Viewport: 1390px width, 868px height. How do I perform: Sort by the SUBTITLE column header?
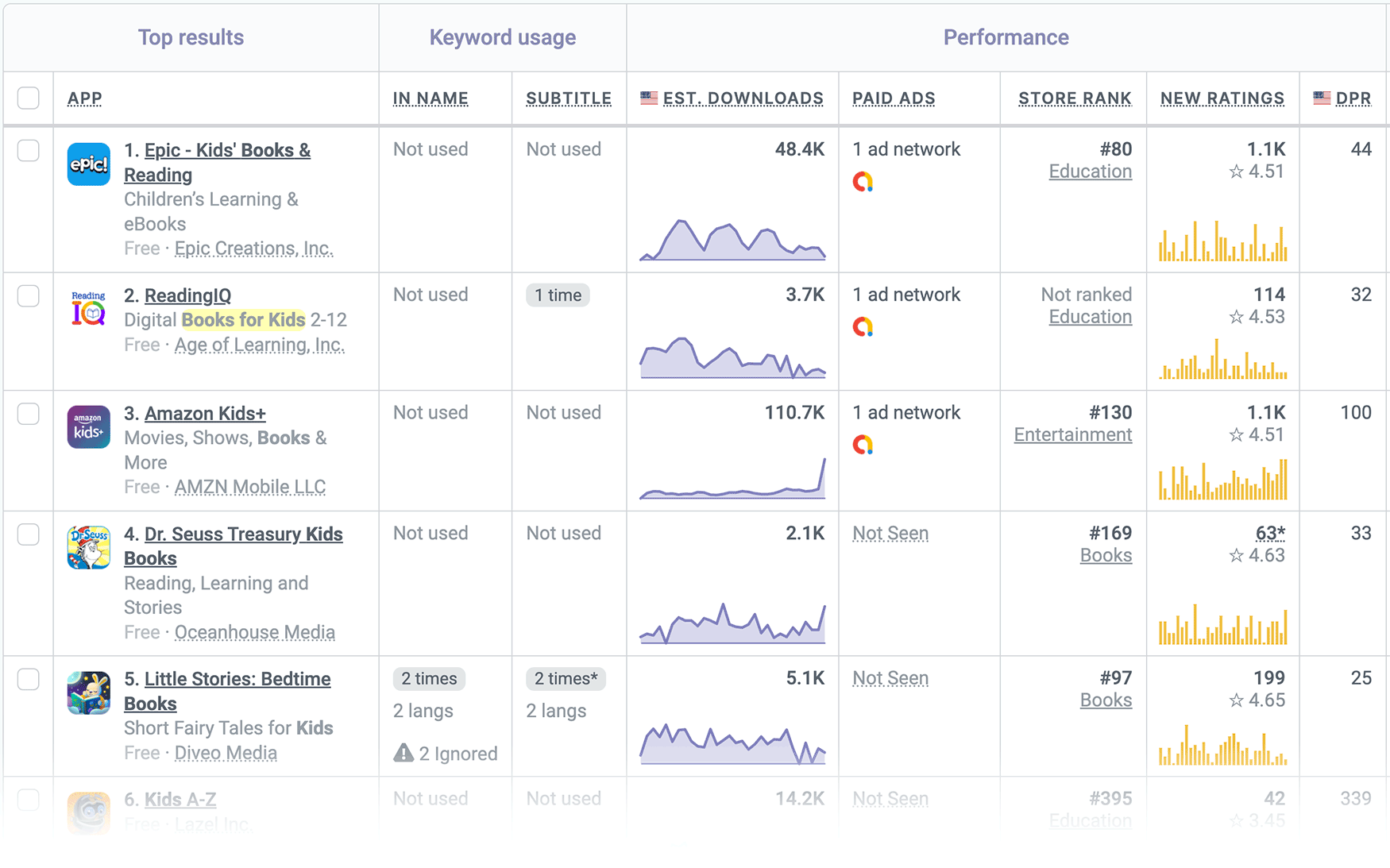click(569, 98)
